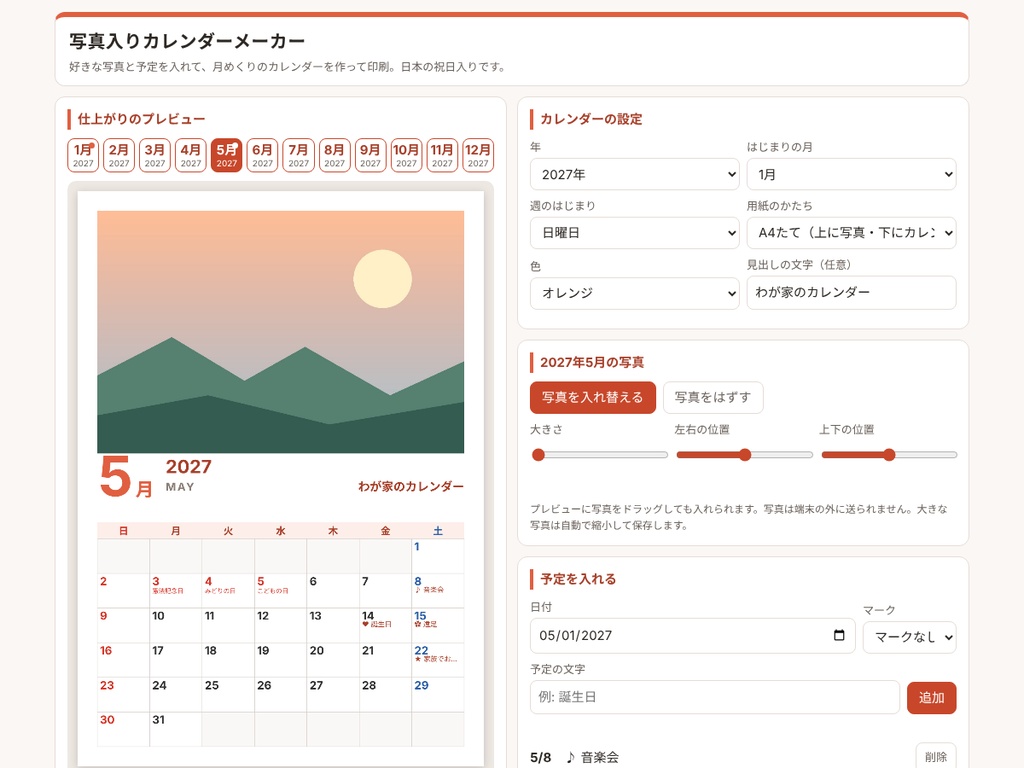Select the 3月 2027 month tab
The height and width of the screenshot is (768, 1024).
click(x=155, y=155)
